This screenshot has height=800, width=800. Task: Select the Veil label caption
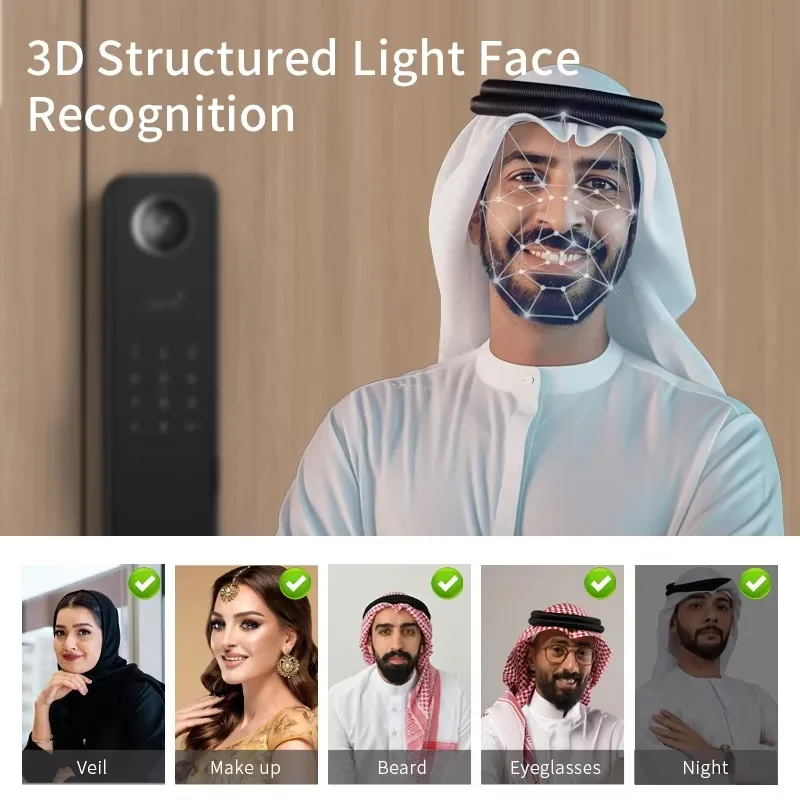click(x=93, y=767)
